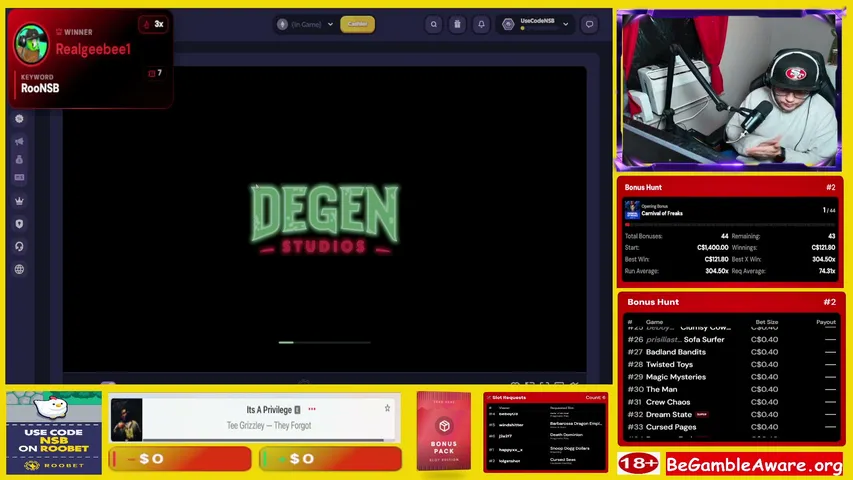Click the Carnival of Freaks bonus progress bar
This screenshot has width=853, height=480.
(730, 224)
